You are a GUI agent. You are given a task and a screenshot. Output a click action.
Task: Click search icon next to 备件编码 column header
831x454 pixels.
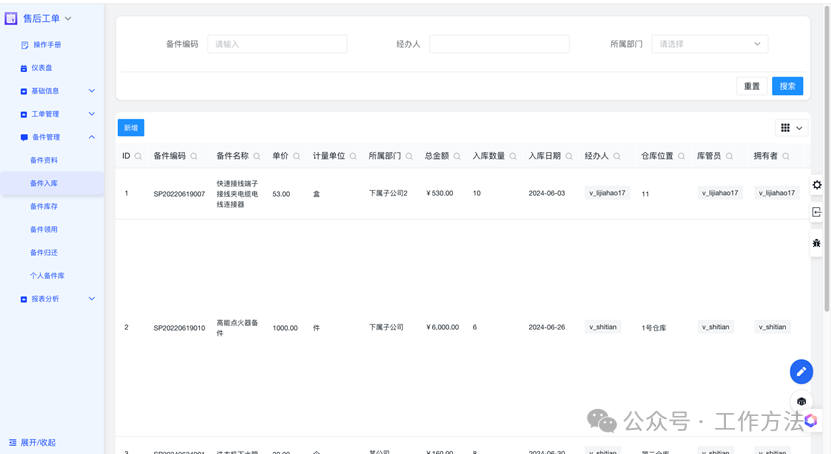pyautogui.click(x=194, y=157)
